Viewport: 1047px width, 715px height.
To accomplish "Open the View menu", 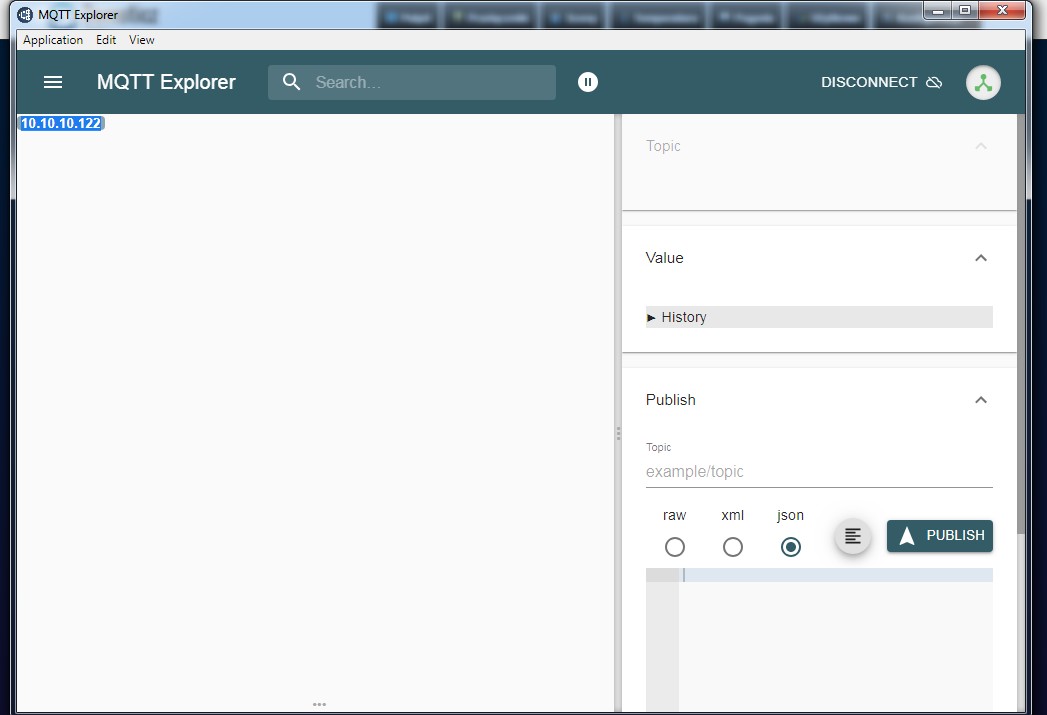I will pos(142,40).
